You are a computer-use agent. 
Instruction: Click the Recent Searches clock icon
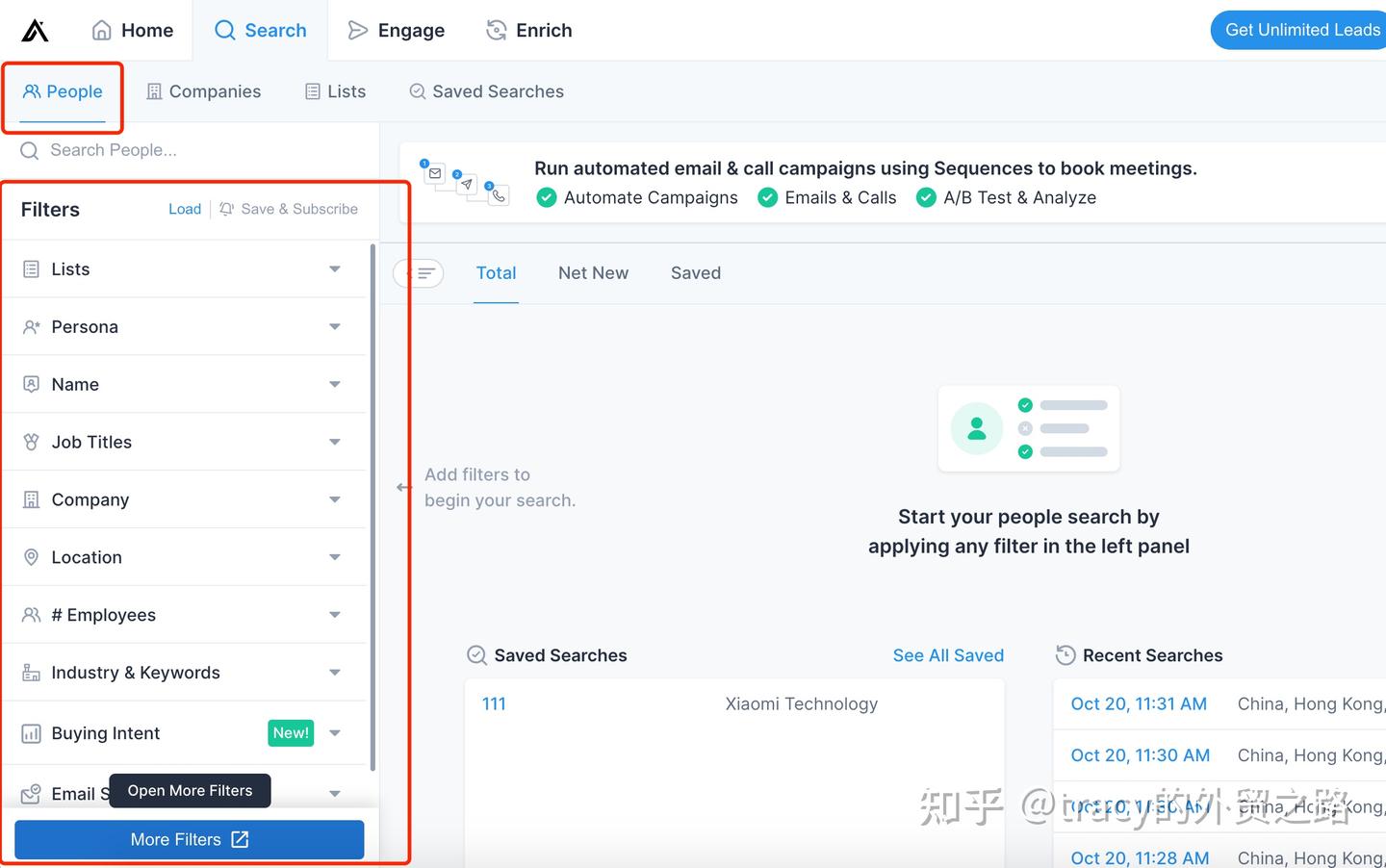(1065, 655)
